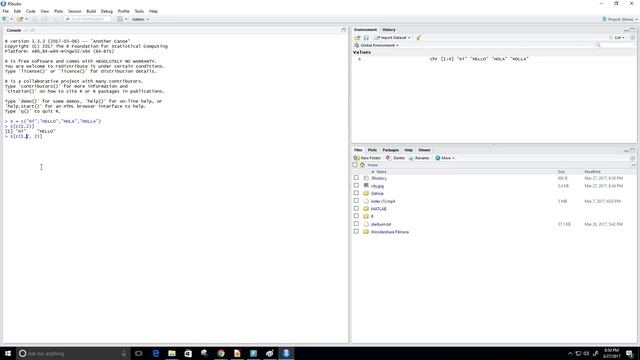The image size is (640, 360).
Task: Open Windows Store from taskbar
Action: [188, 353]
